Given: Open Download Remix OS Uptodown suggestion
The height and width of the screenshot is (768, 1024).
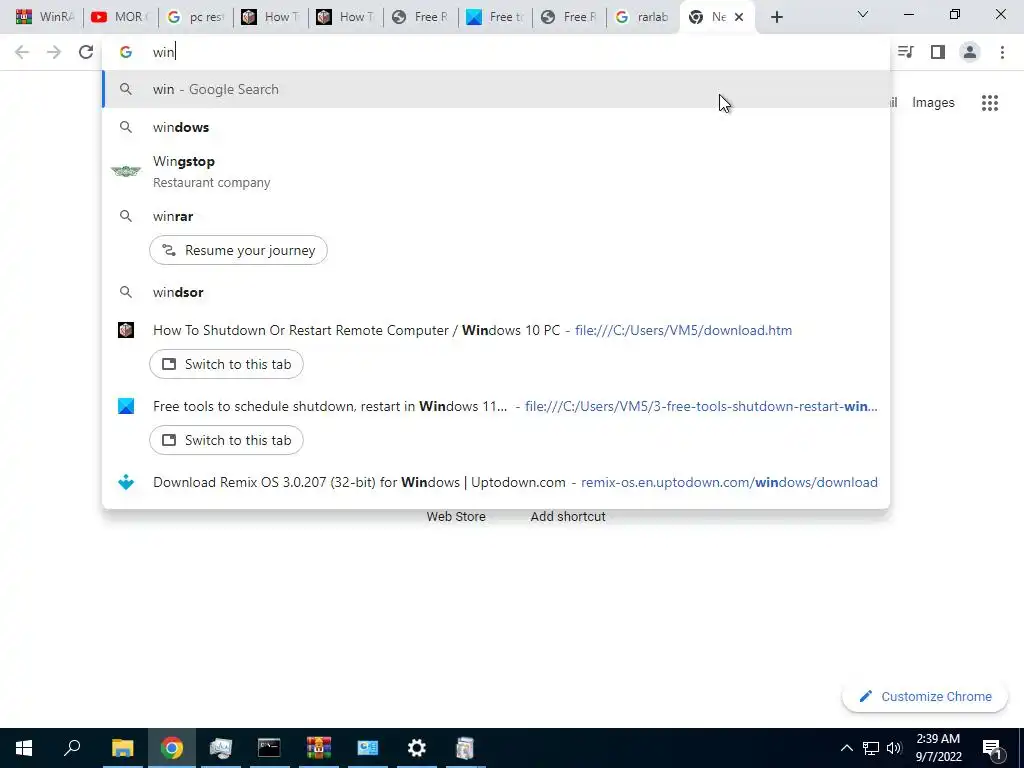Looking at the screenshot, I should 496,483.
